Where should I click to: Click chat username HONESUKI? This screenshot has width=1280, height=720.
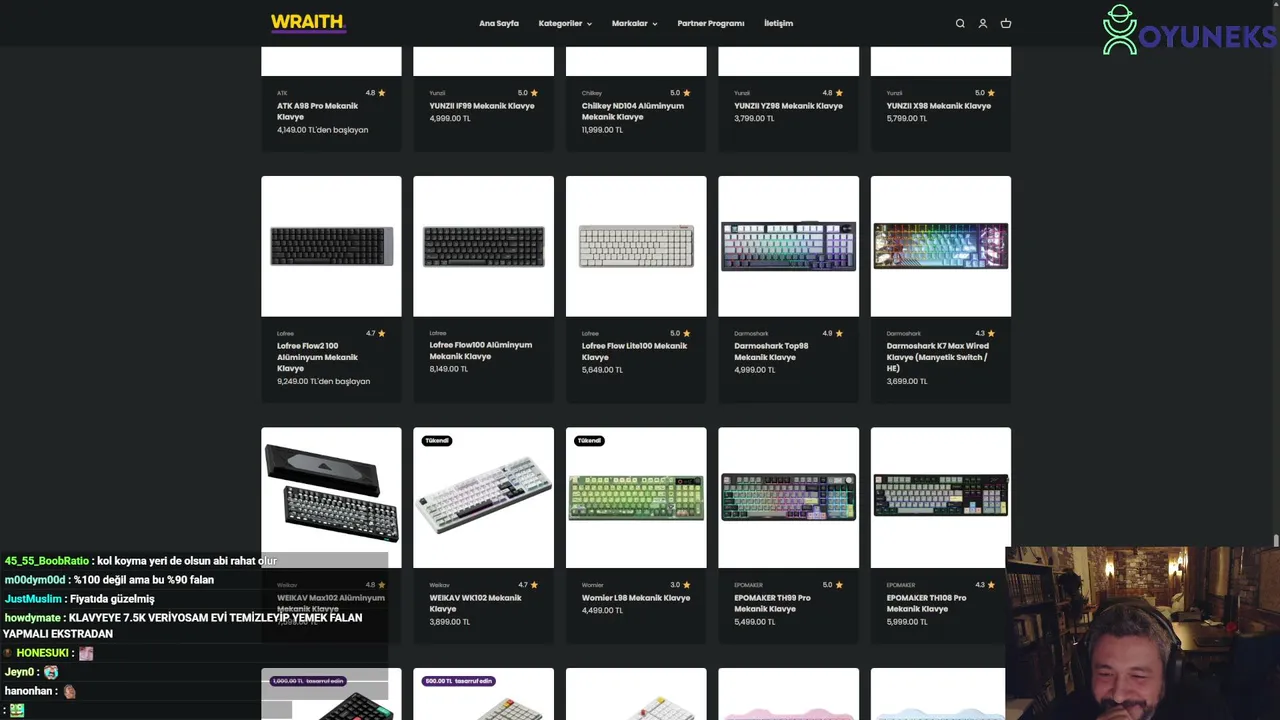(x=42, y=653)
